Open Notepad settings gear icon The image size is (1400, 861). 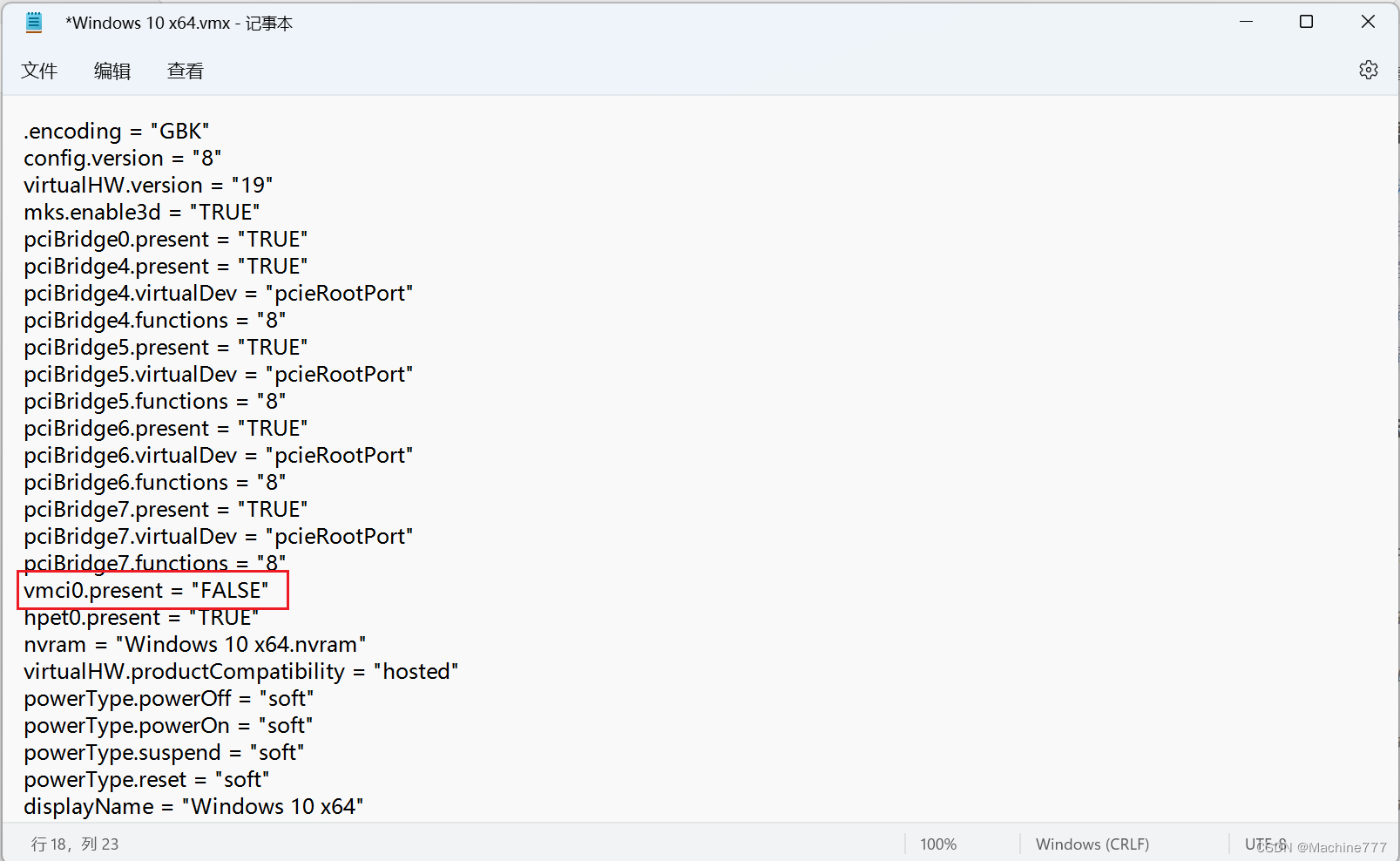point(1368,71)
